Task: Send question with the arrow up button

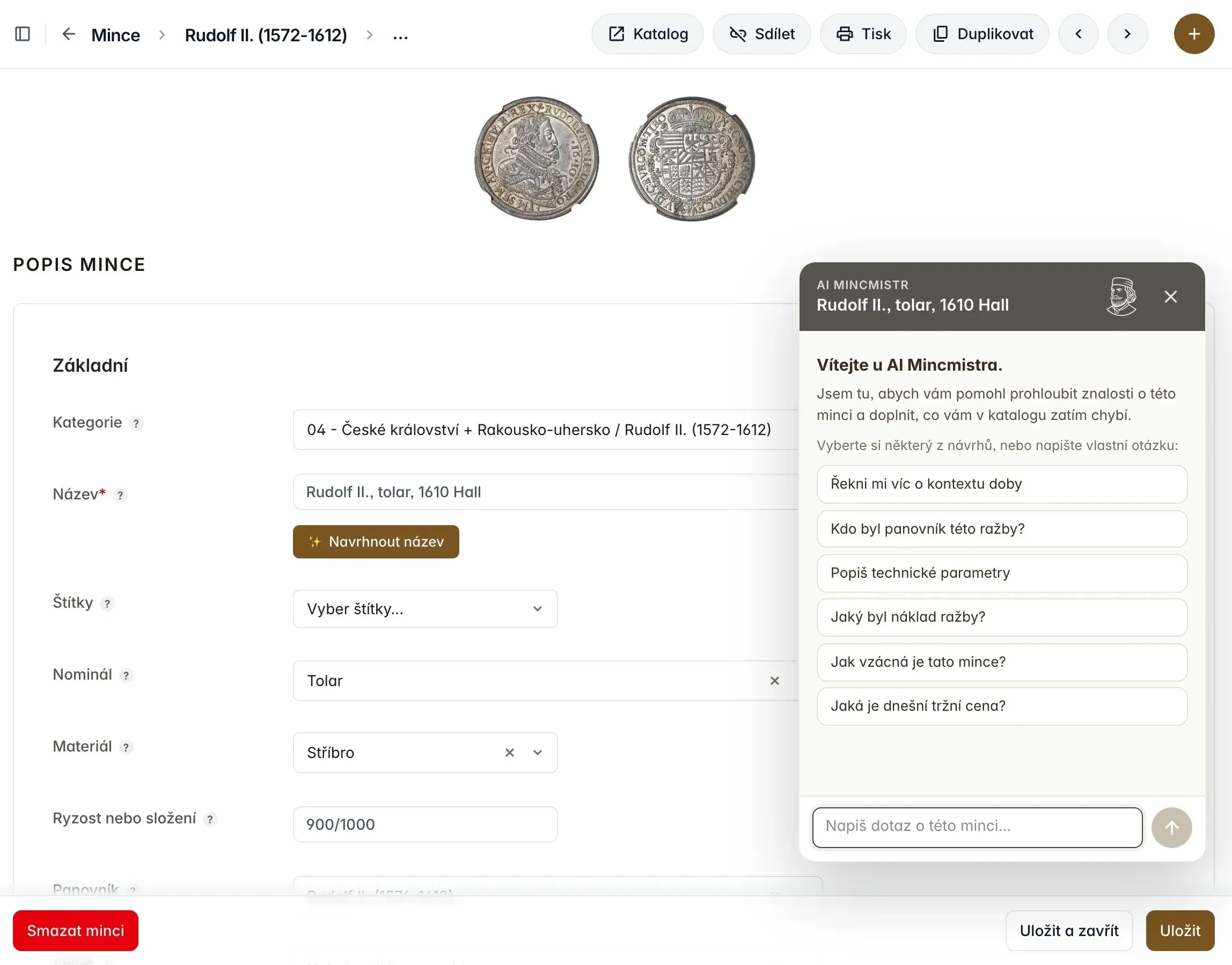Action: 1171,828
